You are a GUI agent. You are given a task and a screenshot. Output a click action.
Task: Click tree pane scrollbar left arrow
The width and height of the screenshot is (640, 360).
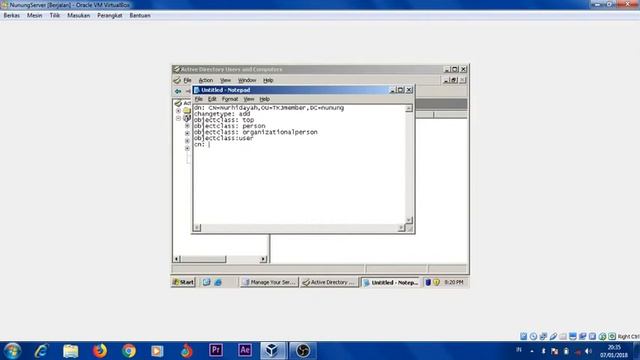[x=177, y=259]
